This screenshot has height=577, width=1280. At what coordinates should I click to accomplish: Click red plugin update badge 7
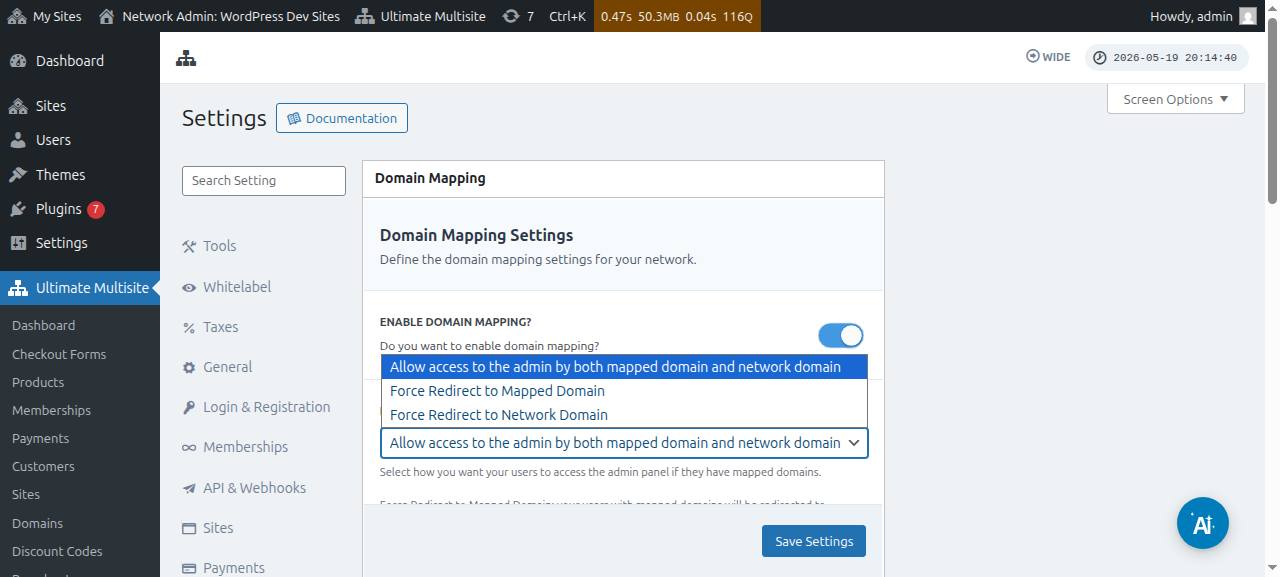[x=95, y=209]
